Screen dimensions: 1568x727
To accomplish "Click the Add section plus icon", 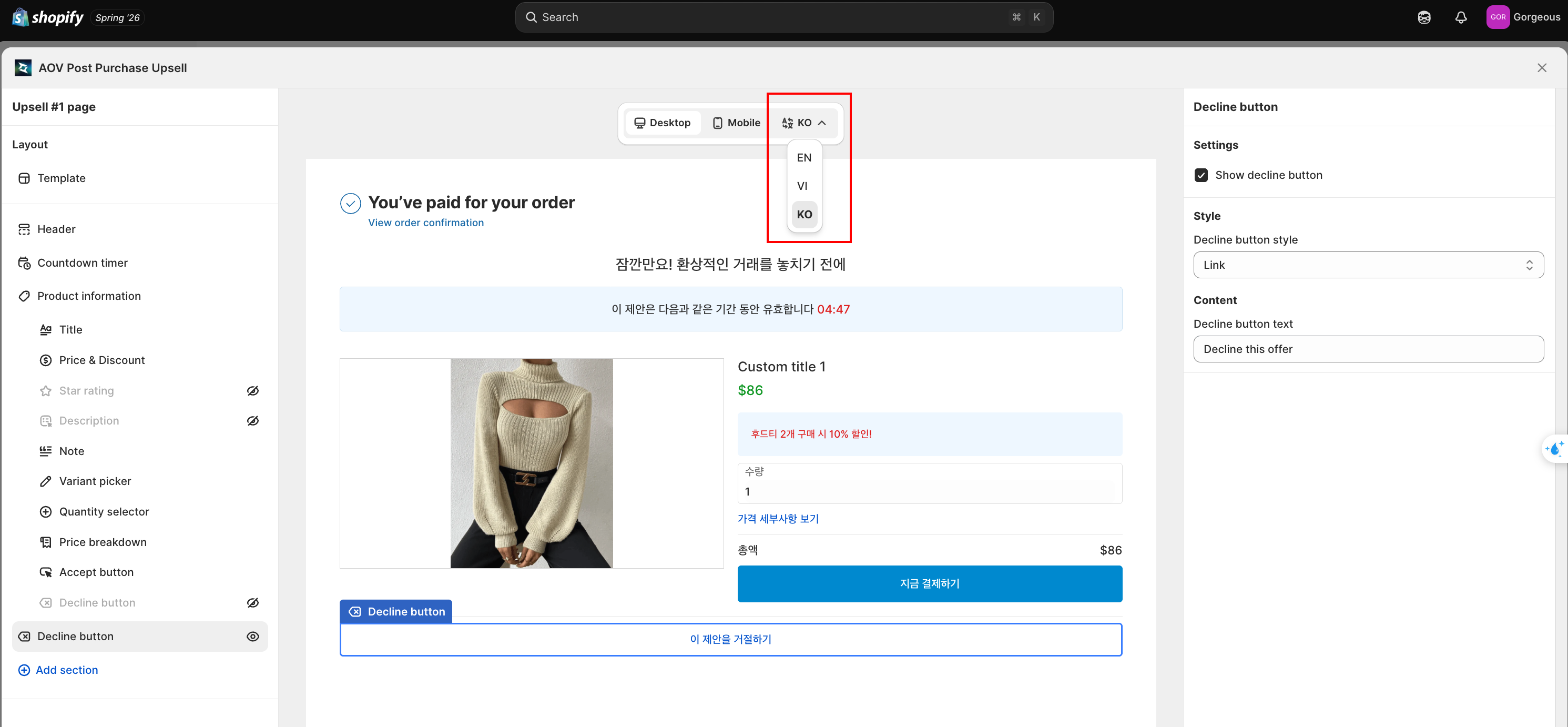I will [24, 670].
